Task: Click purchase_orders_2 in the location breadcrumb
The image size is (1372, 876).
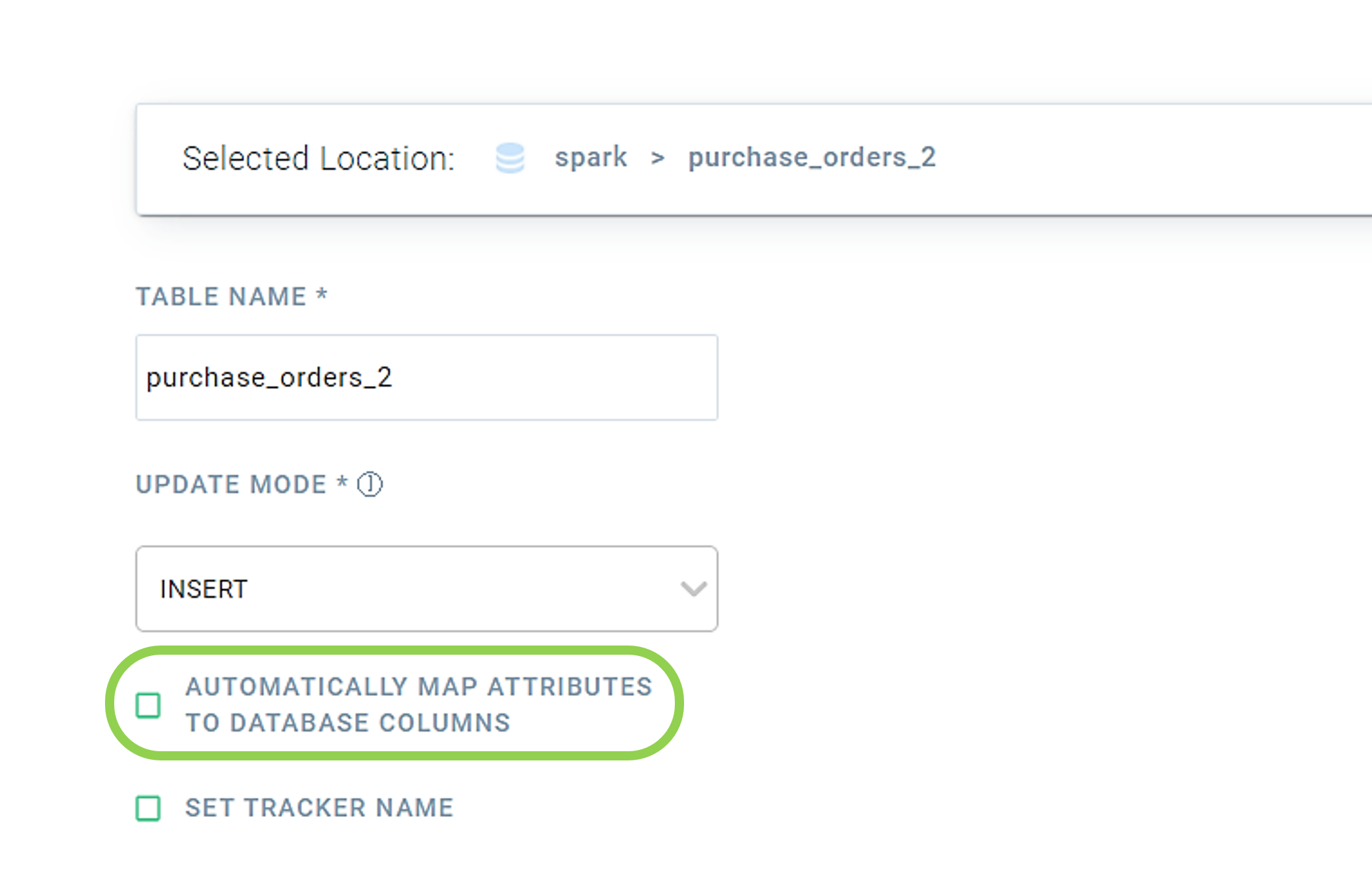Action: (811, 158)
